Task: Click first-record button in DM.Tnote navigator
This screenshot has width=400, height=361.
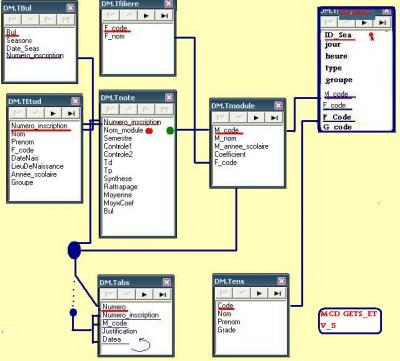Action: pyautogui.click(x=111, y=109)
